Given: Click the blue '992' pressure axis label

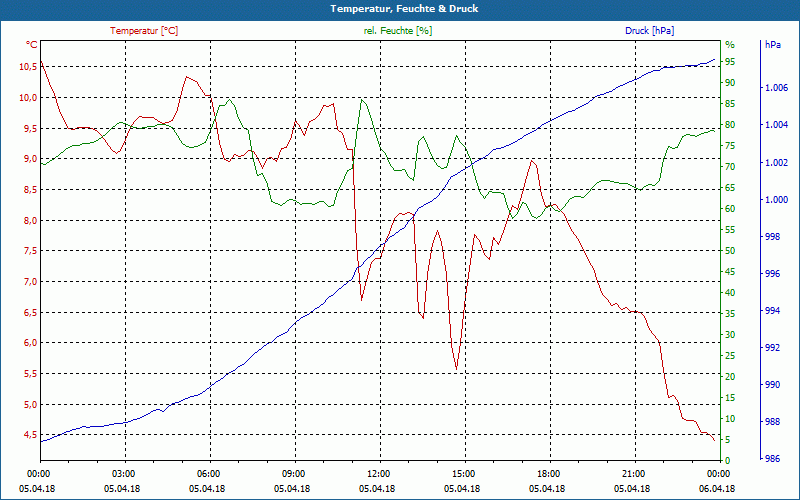Looking at the screenshot, I should click(x=773, y=348).
